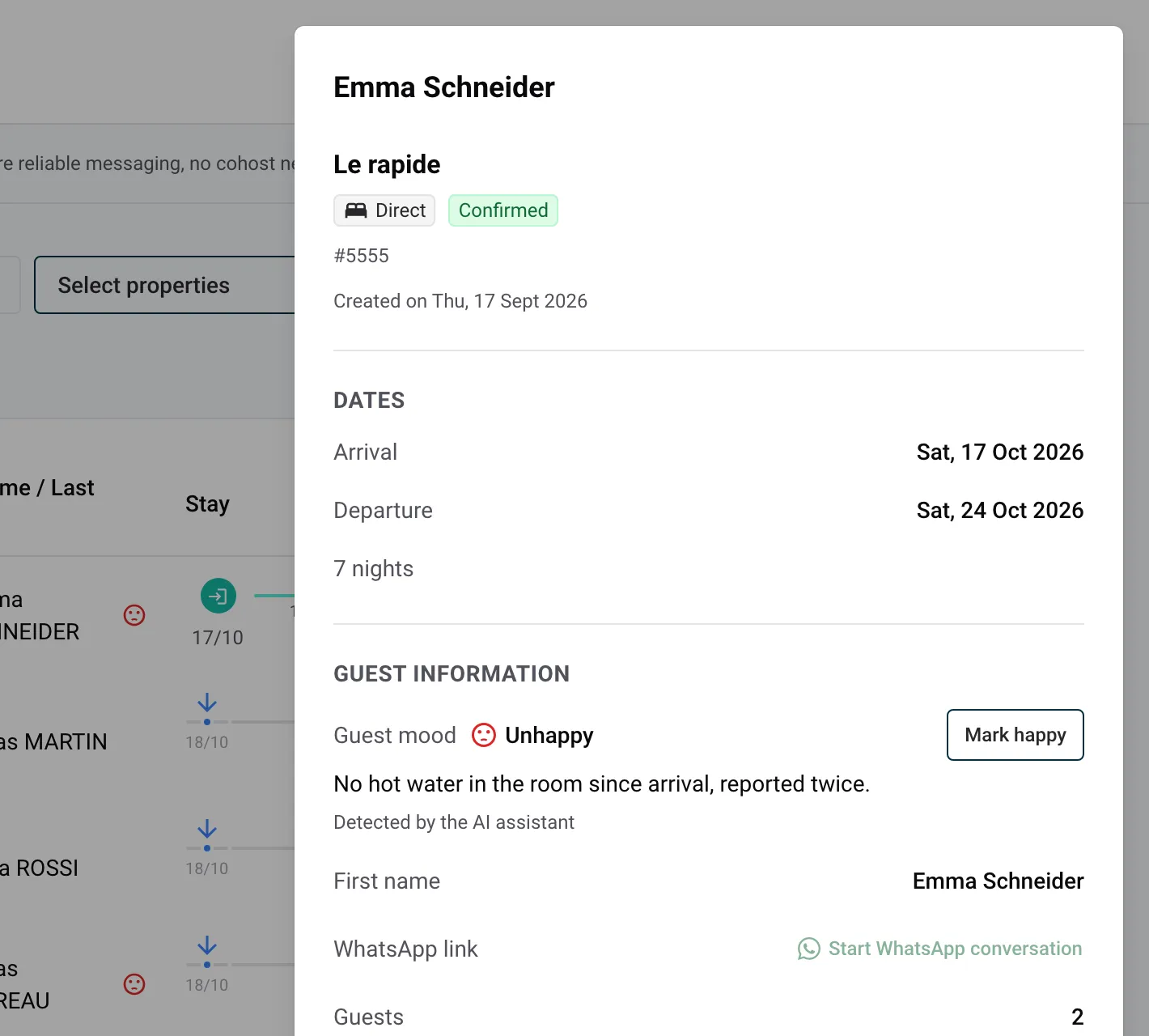Click the First name value Emma Schneider
This screenshot has height=1036, width=1149.
click(x=998, y=881)
